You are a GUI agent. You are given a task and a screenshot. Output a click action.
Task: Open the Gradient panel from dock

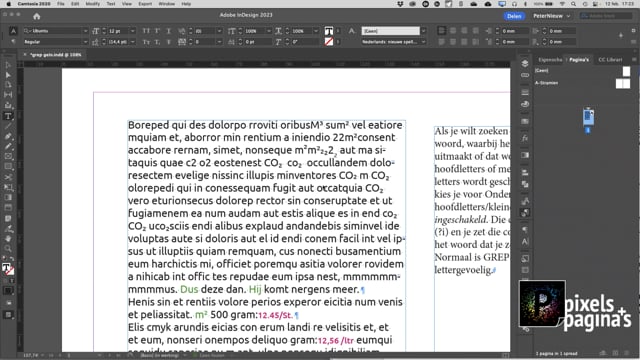pyautogui.click(x=525, y=155)
